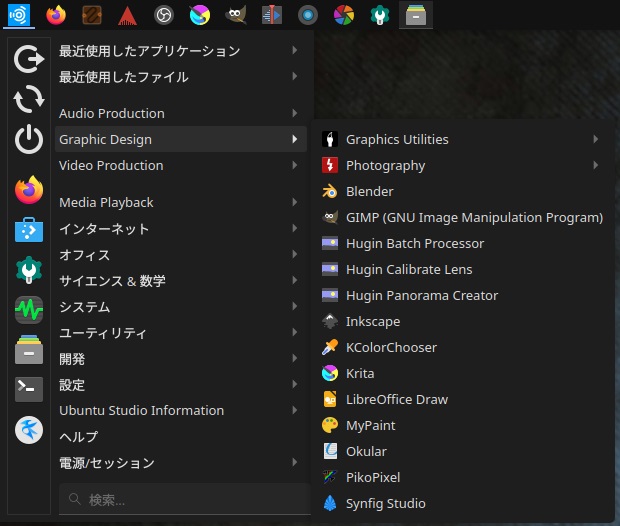
Task: Click the Synfig Studio icon
Action: [330, 503]
